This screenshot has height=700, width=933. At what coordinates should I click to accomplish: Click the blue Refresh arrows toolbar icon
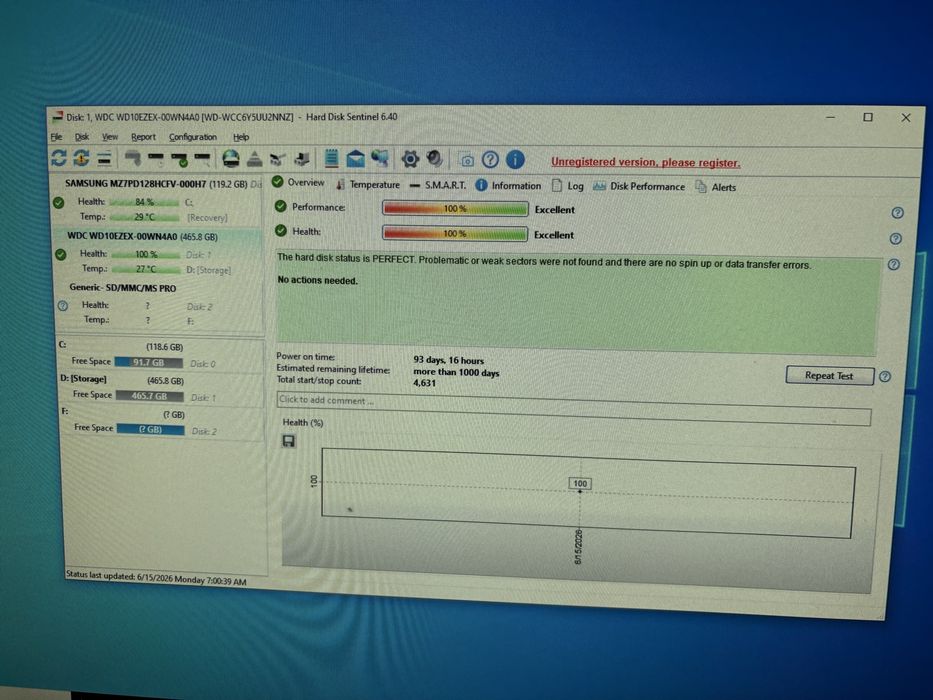pyautogui.click(x=58, y=158)
